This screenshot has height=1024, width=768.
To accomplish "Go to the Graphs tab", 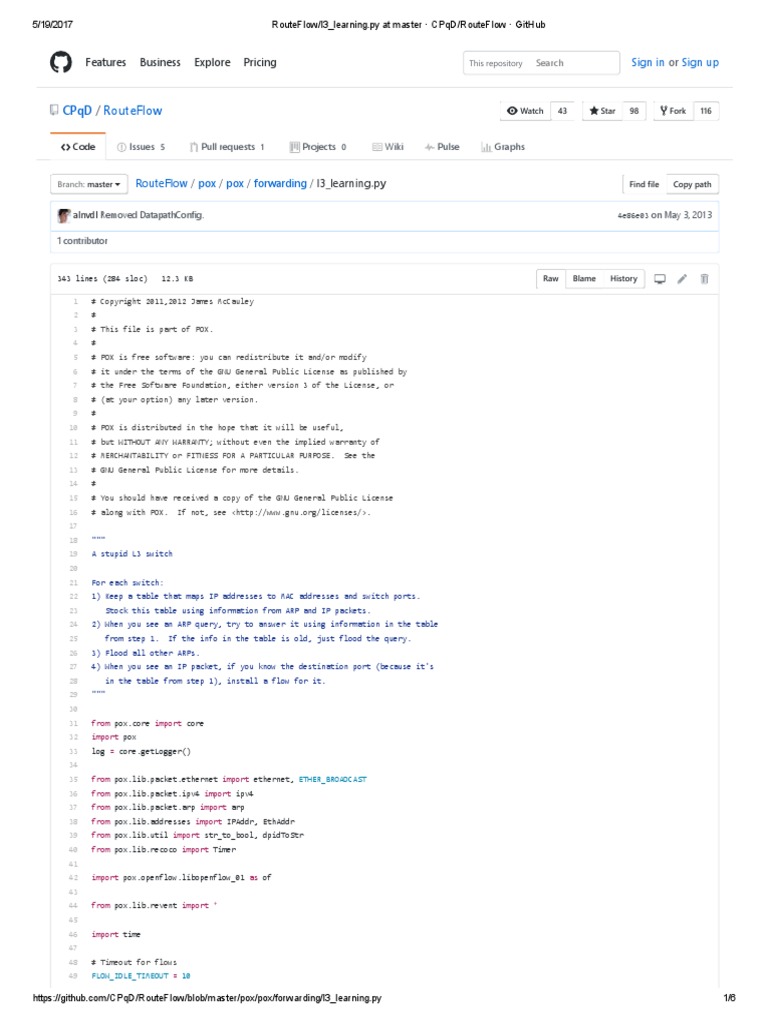I will 503,147.
